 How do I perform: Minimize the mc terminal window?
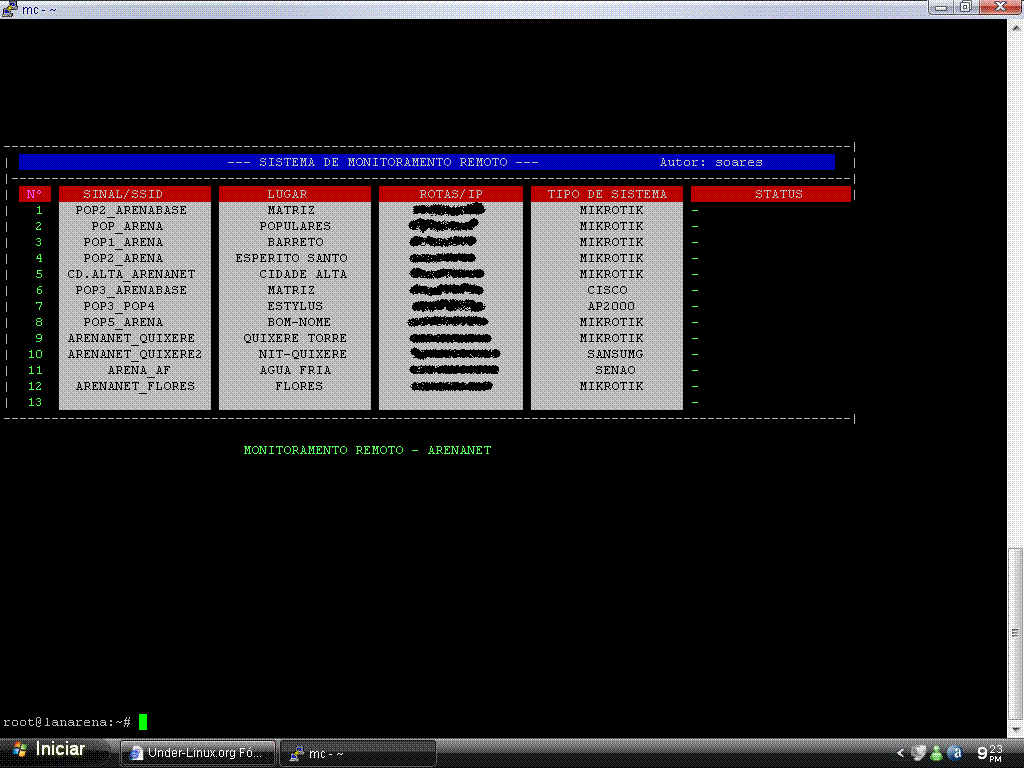click(941, 8)
